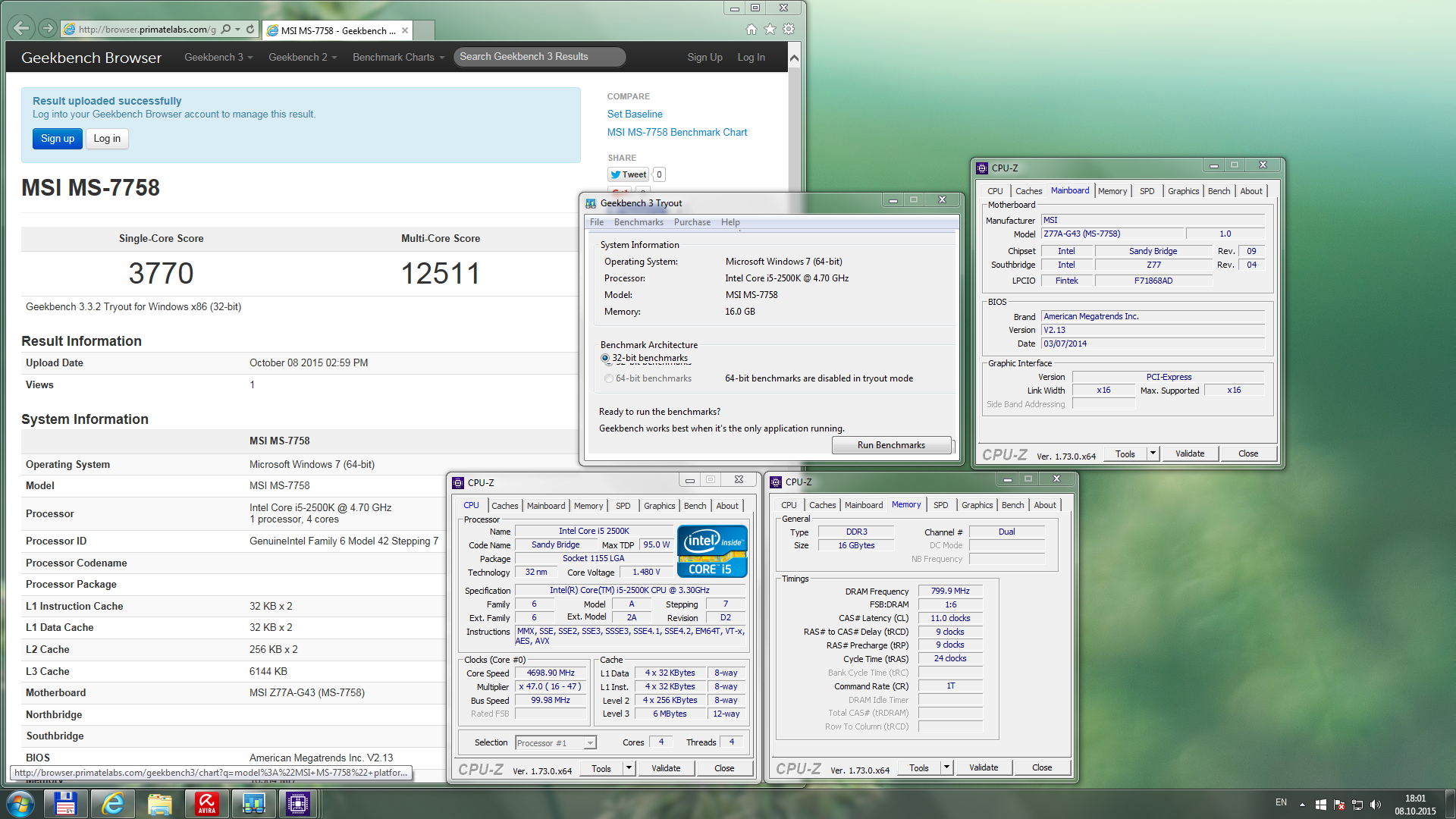Screen dimensions: 1456x819
Task: Click the browser forward arrow
Action: tap(48, 29)
